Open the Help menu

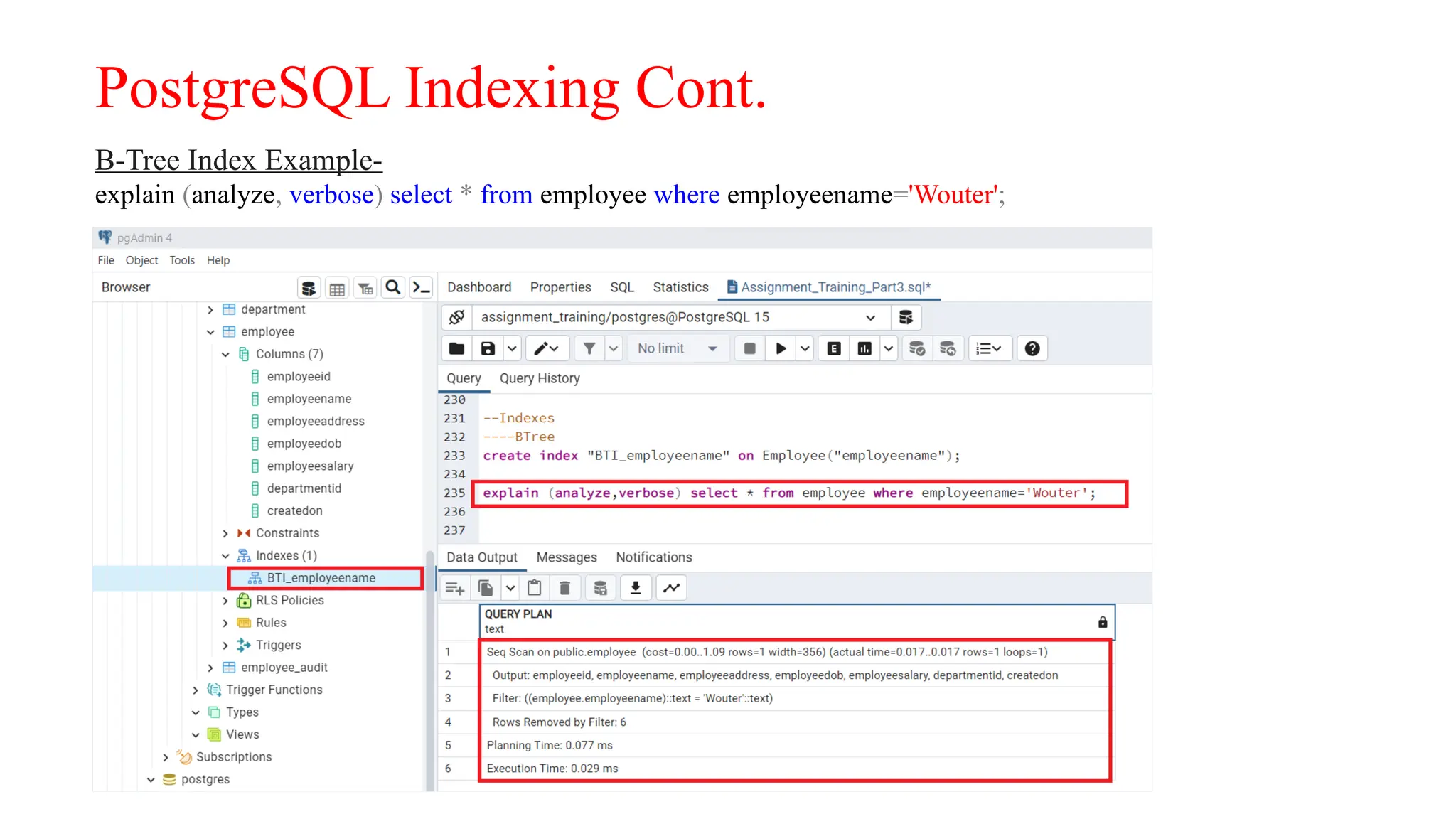pyautogui.click(x=218, y=260)
